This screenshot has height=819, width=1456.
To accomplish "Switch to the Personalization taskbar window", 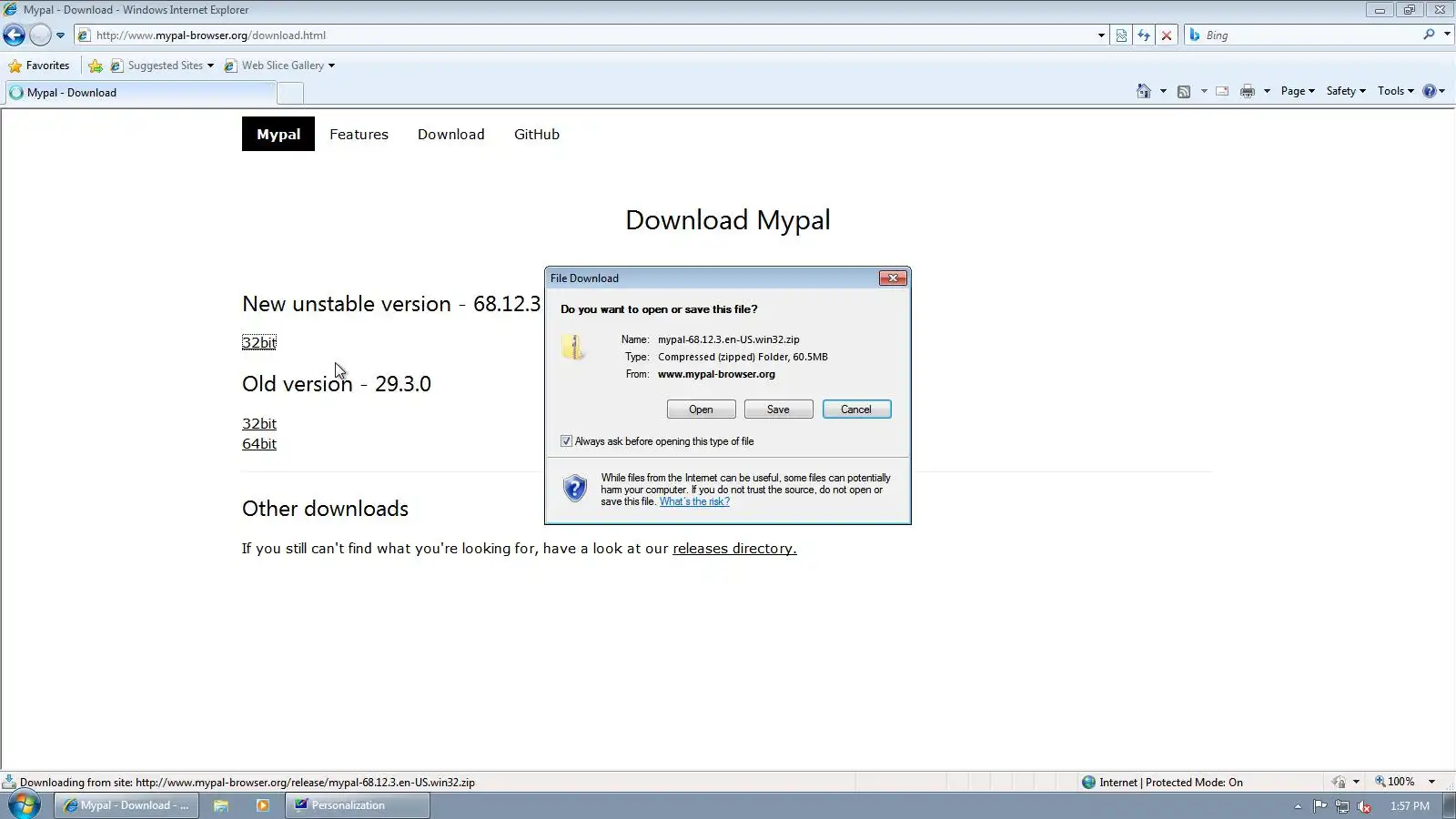I will pyautogui.click(x=358, y=805).
